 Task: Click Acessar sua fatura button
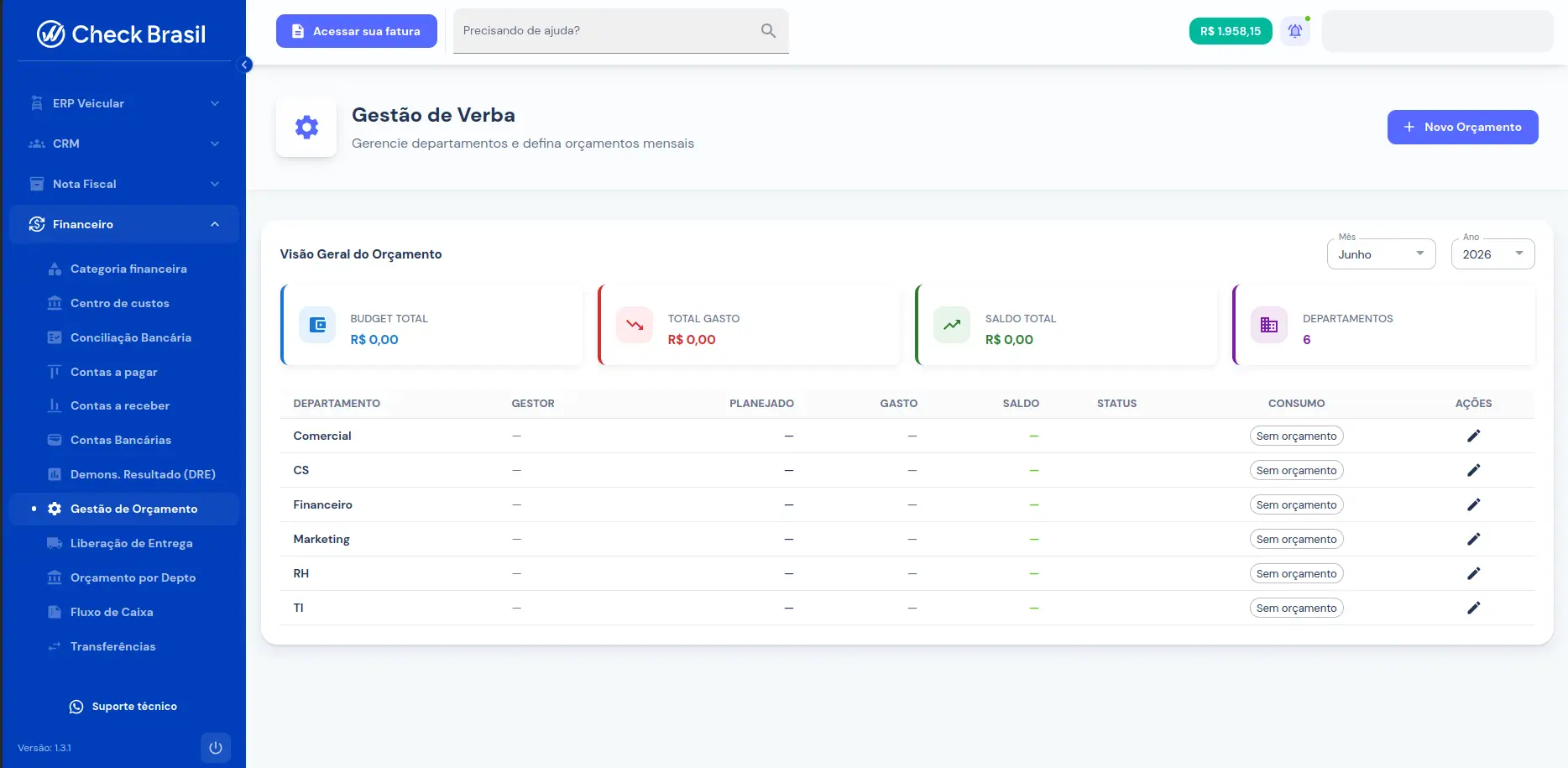[356, 31]
